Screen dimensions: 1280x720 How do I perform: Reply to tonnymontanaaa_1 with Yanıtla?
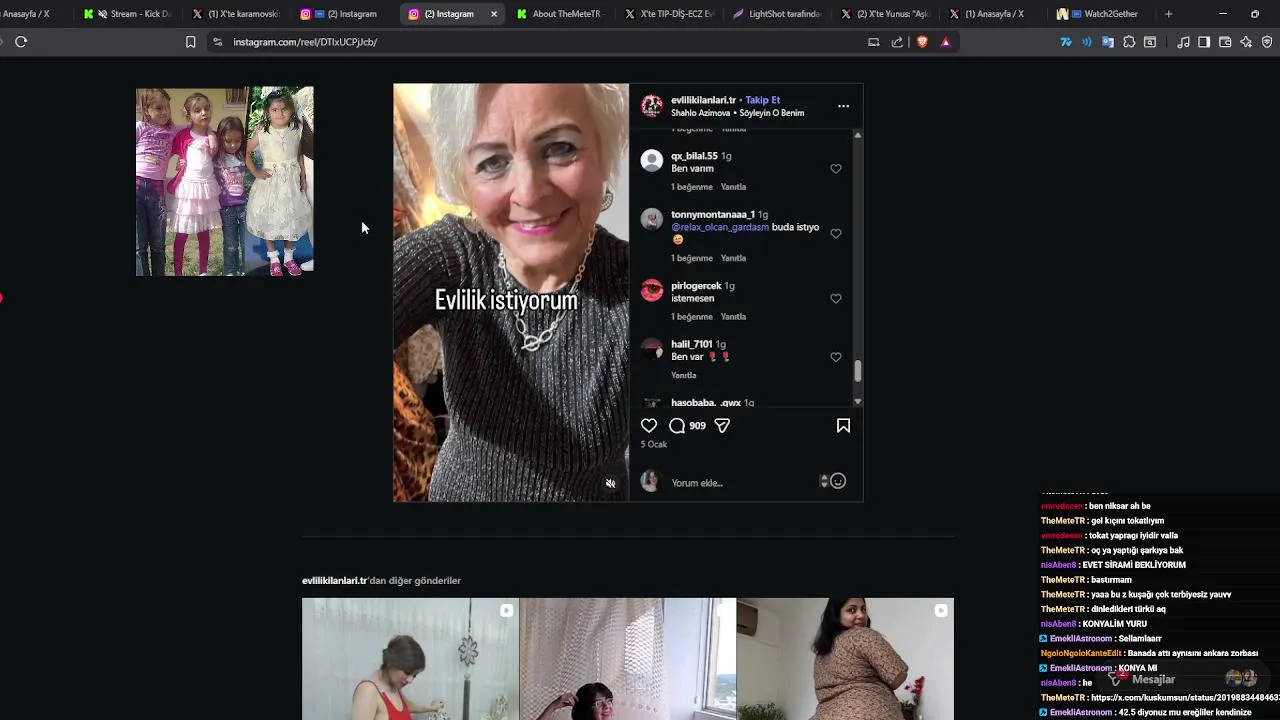pos(733,258)
